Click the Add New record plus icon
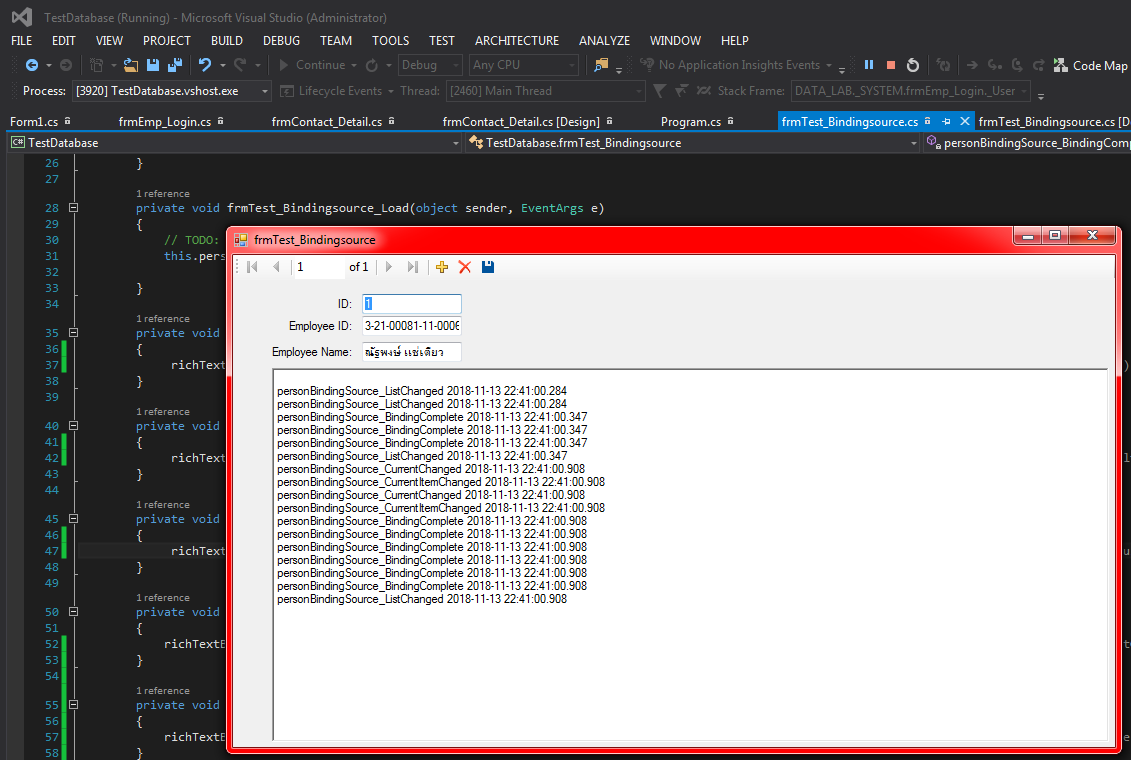Image resolution: width=1131 pixels, height=760 pixels. coord(442,267)
